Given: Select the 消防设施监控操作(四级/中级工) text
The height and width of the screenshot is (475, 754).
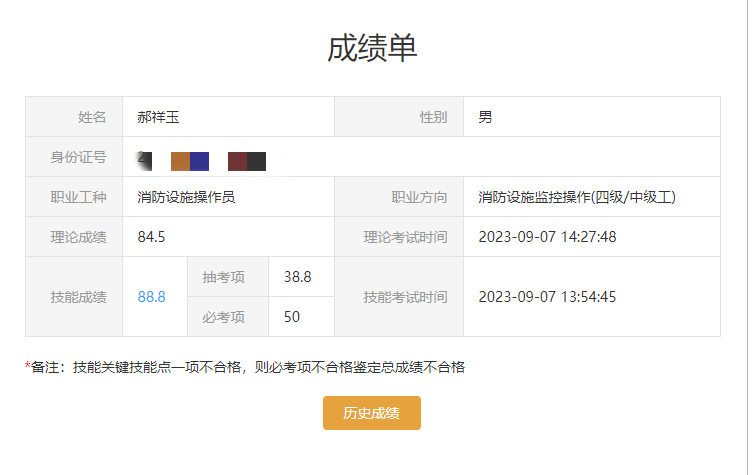Looking at the screenshot, I should click(x=577, y=197).
